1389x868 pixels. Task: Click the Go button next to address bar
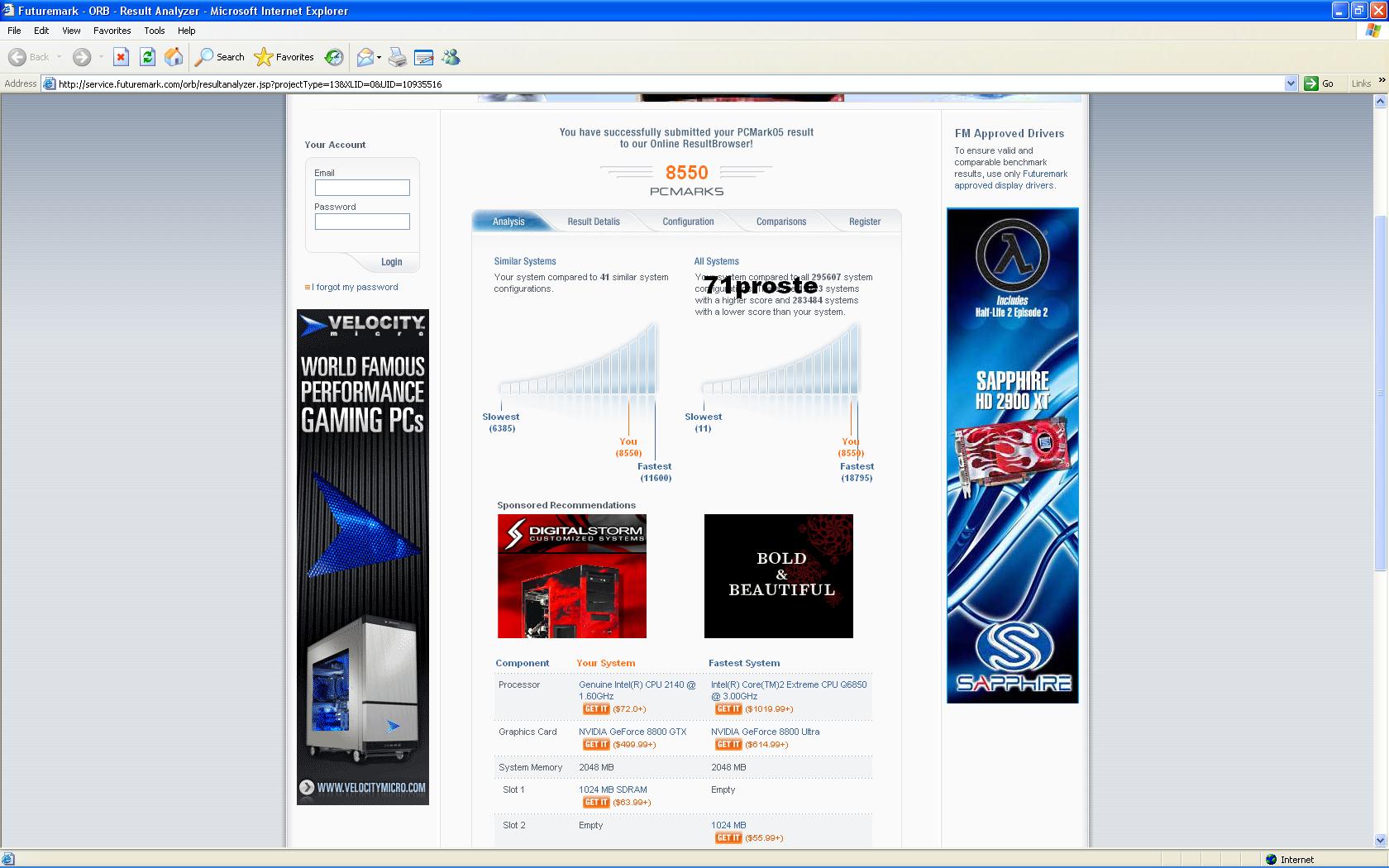[x=1320, y=83]
